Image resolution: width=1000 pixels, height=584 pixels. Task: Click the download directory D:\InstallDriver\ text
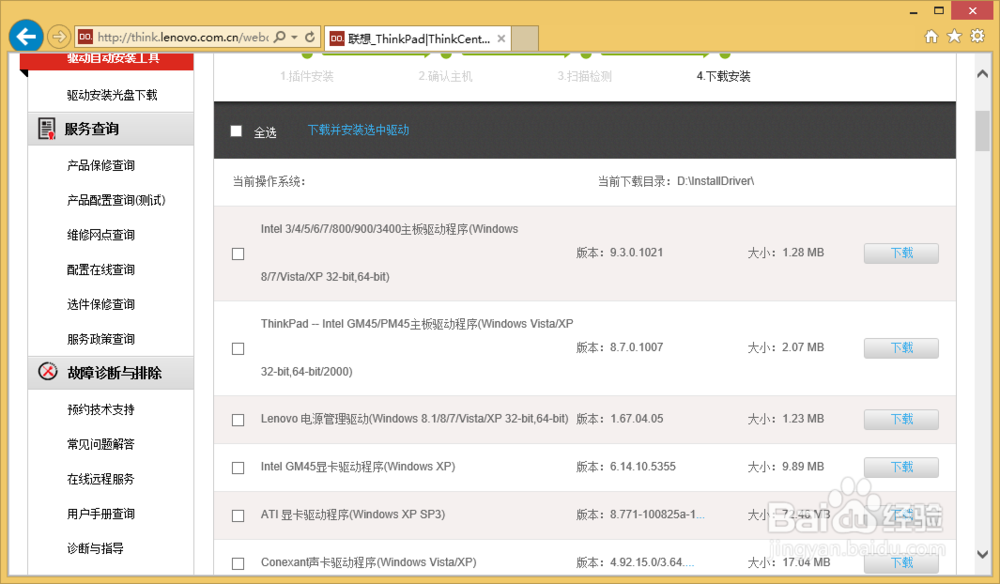tap(716, 181)
